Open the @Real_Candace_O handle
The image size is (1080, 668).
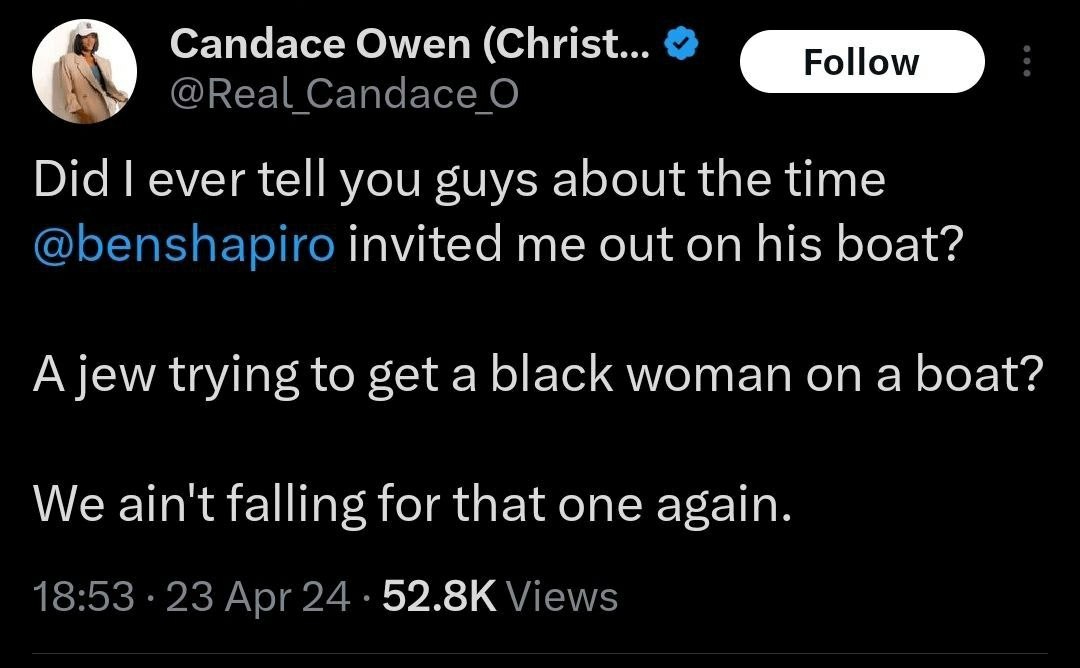click(345, 95)
